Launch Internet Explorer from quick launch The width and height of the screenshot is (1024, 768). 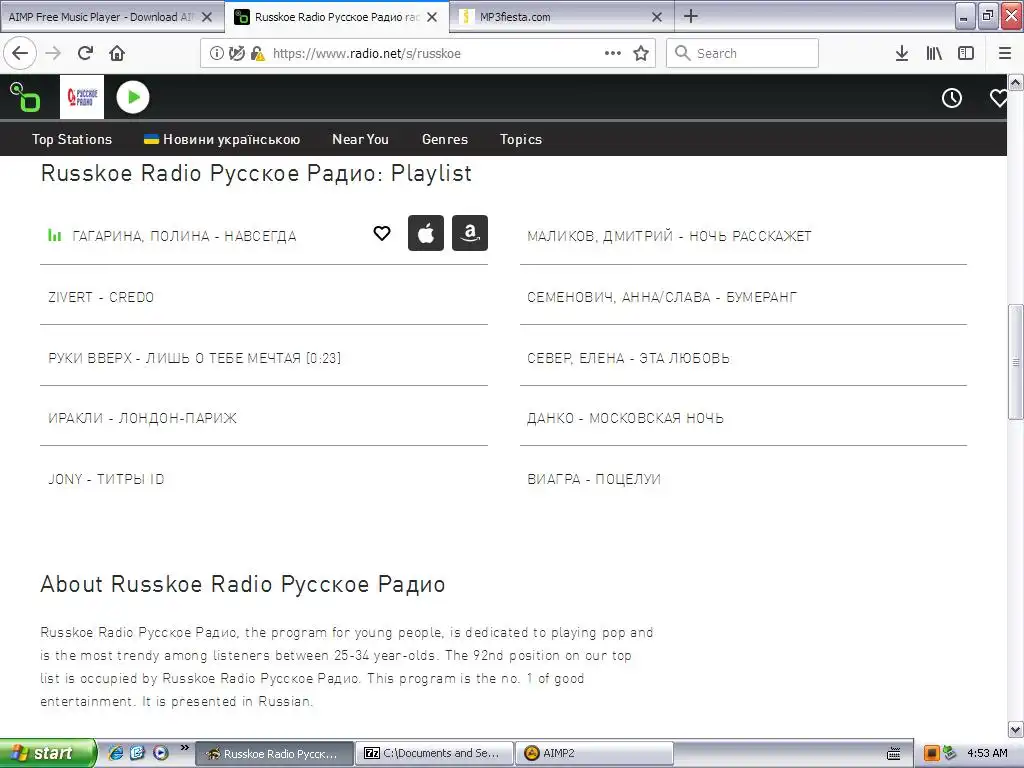116,753
